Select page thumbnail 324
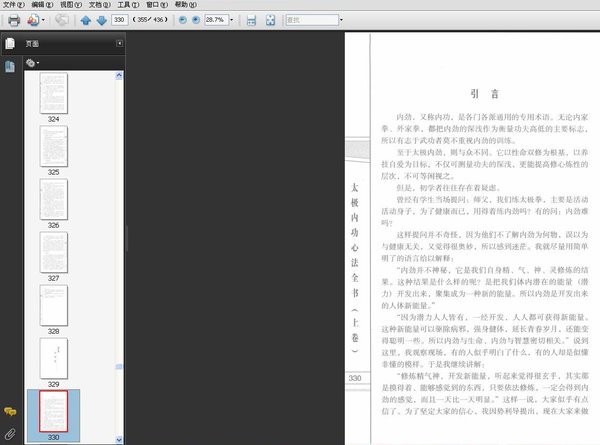Image resolution: width=600 pixels, height=445 pixels. tap(54, 93)
